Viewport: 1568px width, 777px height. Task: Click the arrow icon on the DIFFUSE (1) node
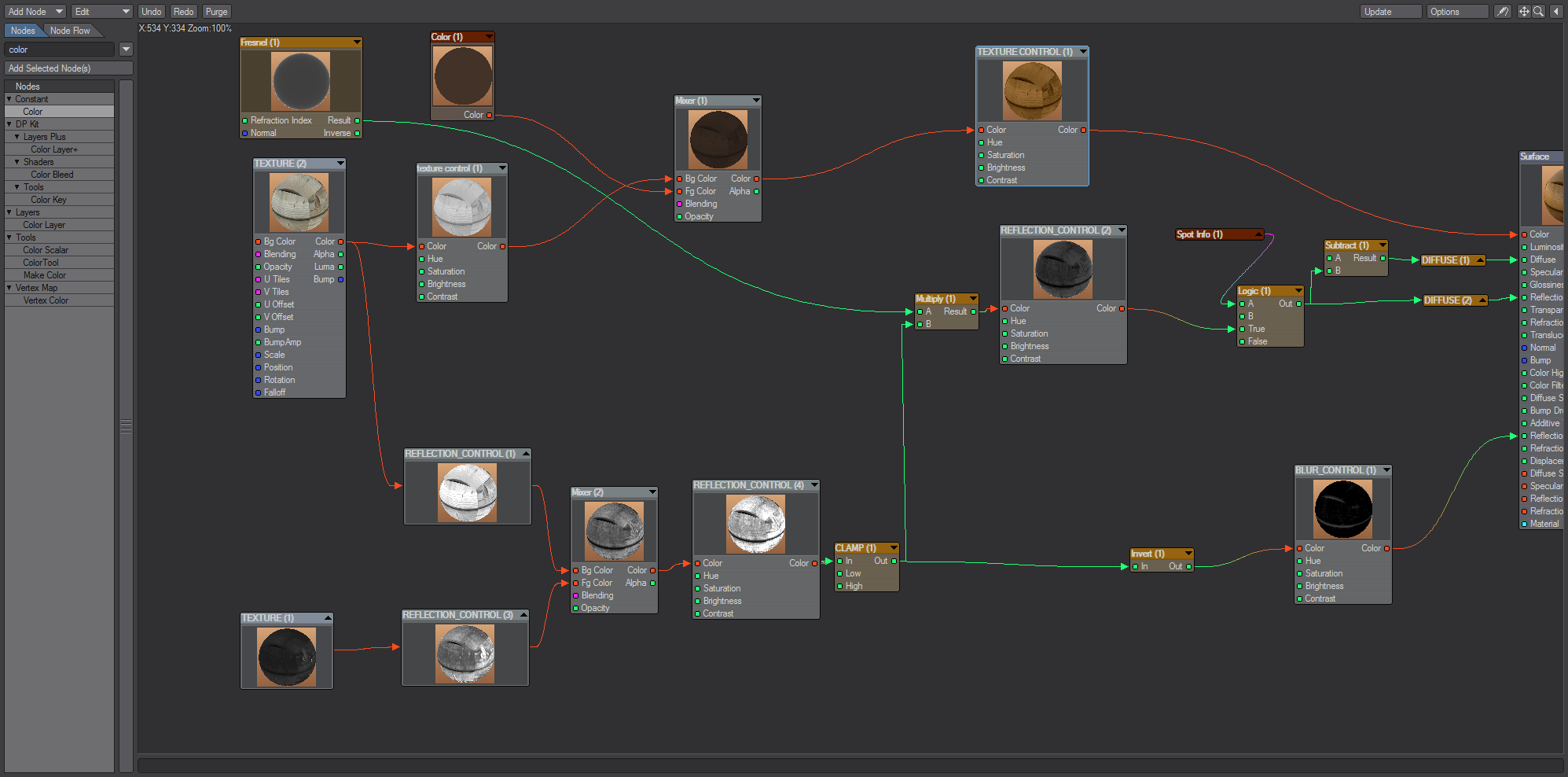coord(1480,260)
